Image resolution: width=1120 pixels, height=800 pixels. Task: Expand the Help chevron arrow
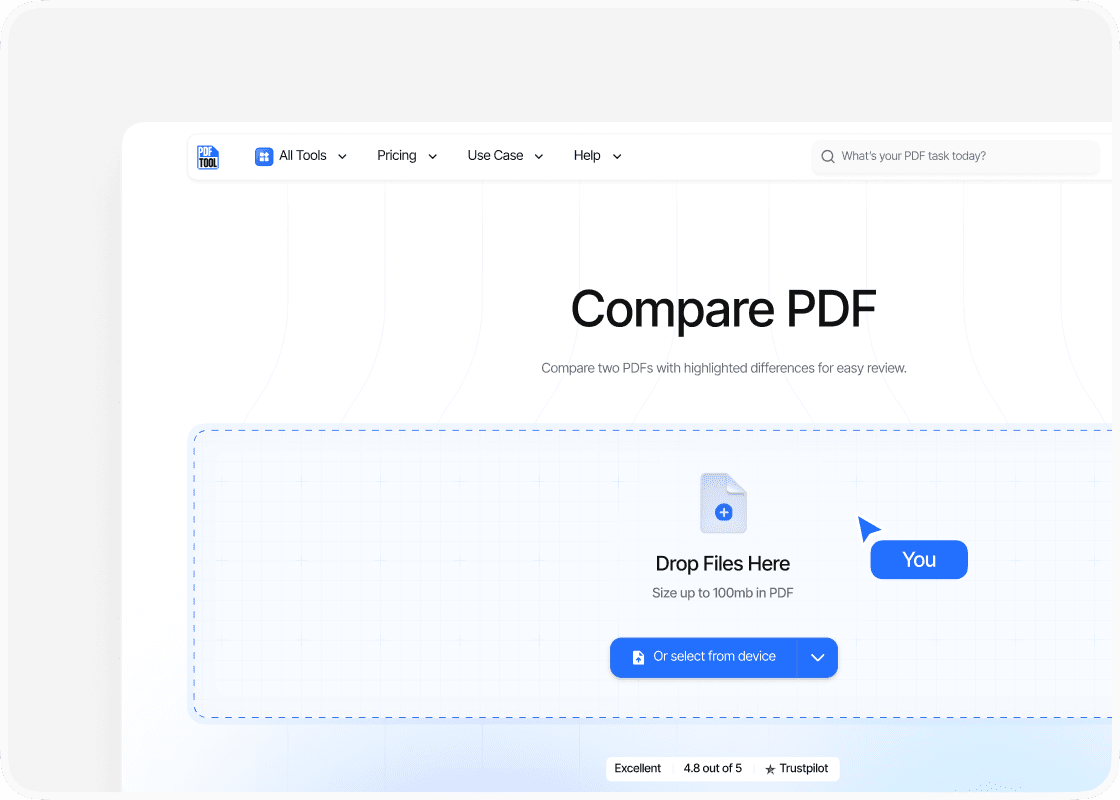click(617, 157)
